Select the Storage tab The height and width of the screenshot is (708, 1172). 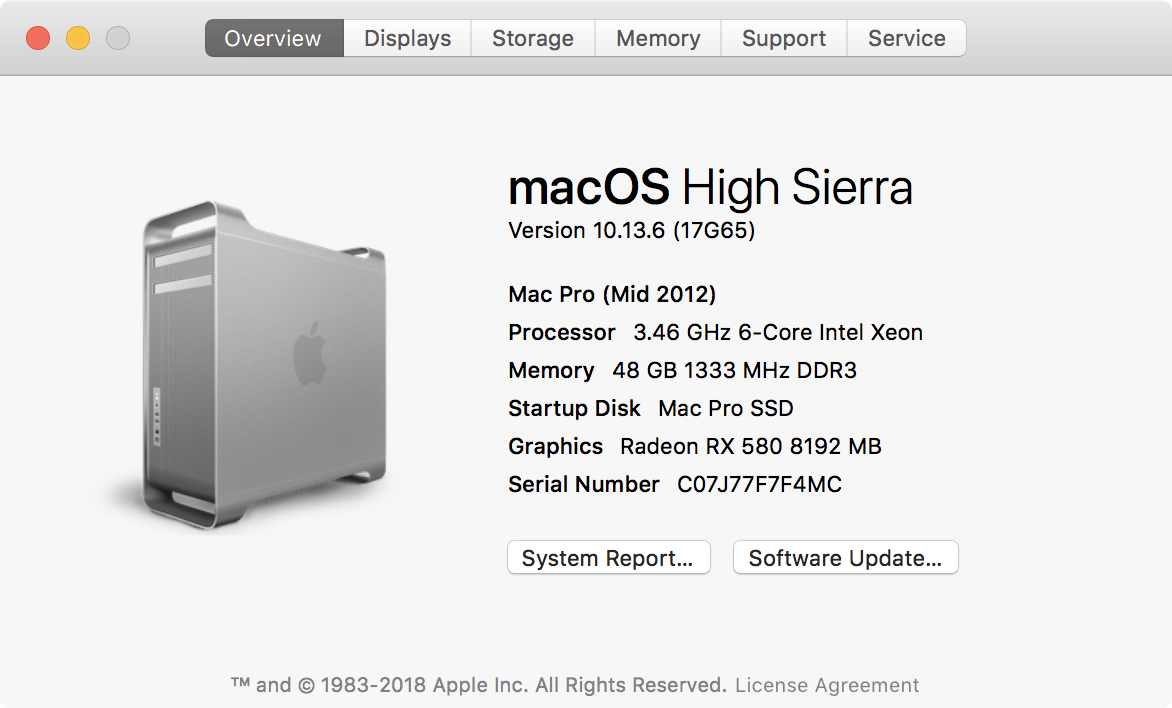click(x=533, y=39)
